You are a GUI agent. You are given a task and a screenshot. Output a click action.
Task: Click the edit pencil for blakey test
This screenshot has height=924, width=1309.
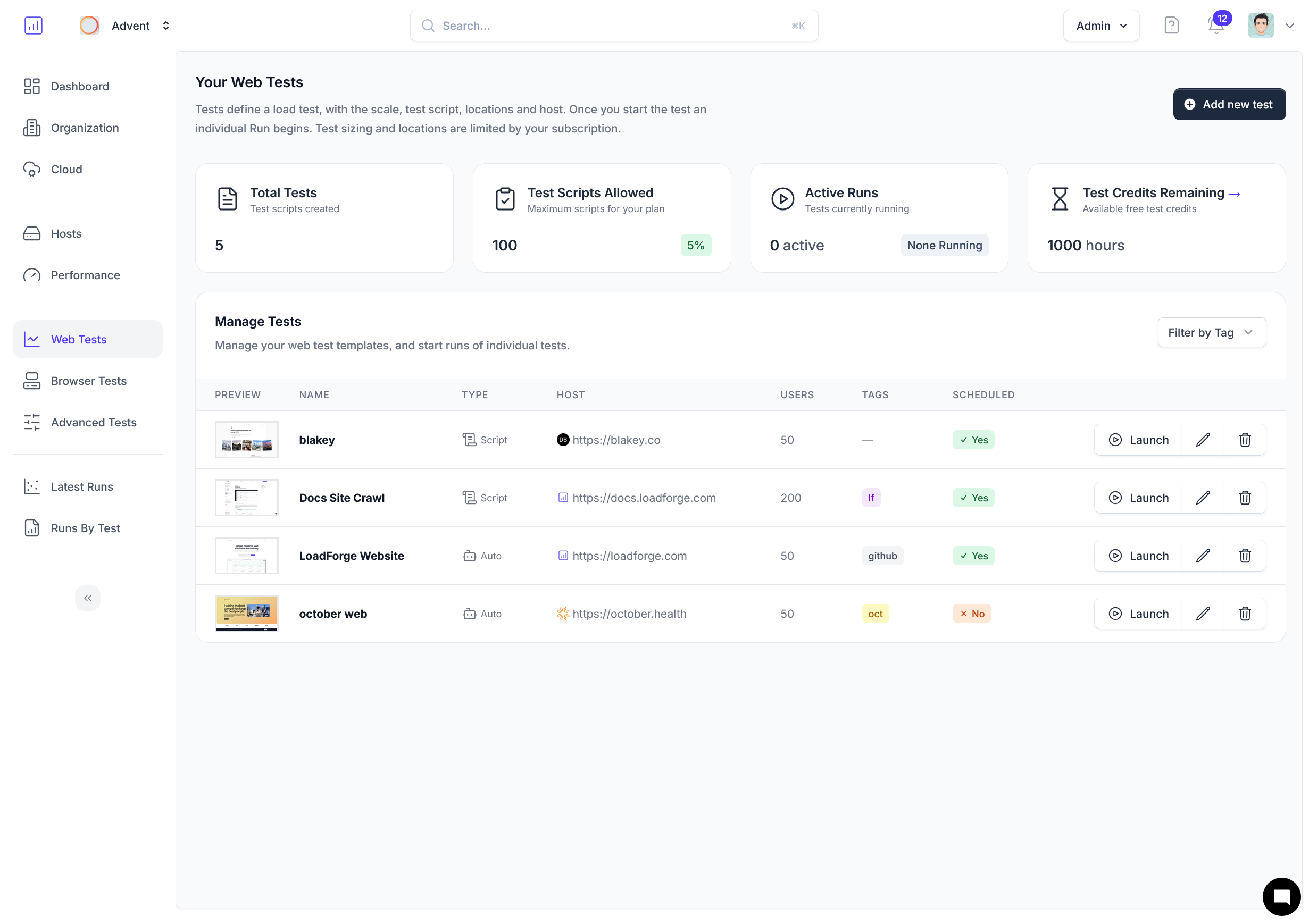coord(1203,440)
